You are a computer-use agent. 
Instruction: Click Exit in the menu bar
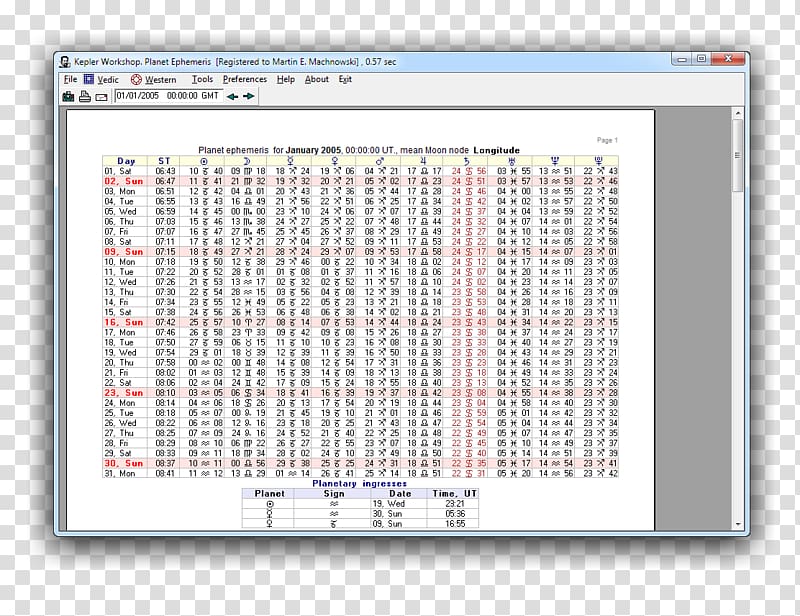[345, 79]
